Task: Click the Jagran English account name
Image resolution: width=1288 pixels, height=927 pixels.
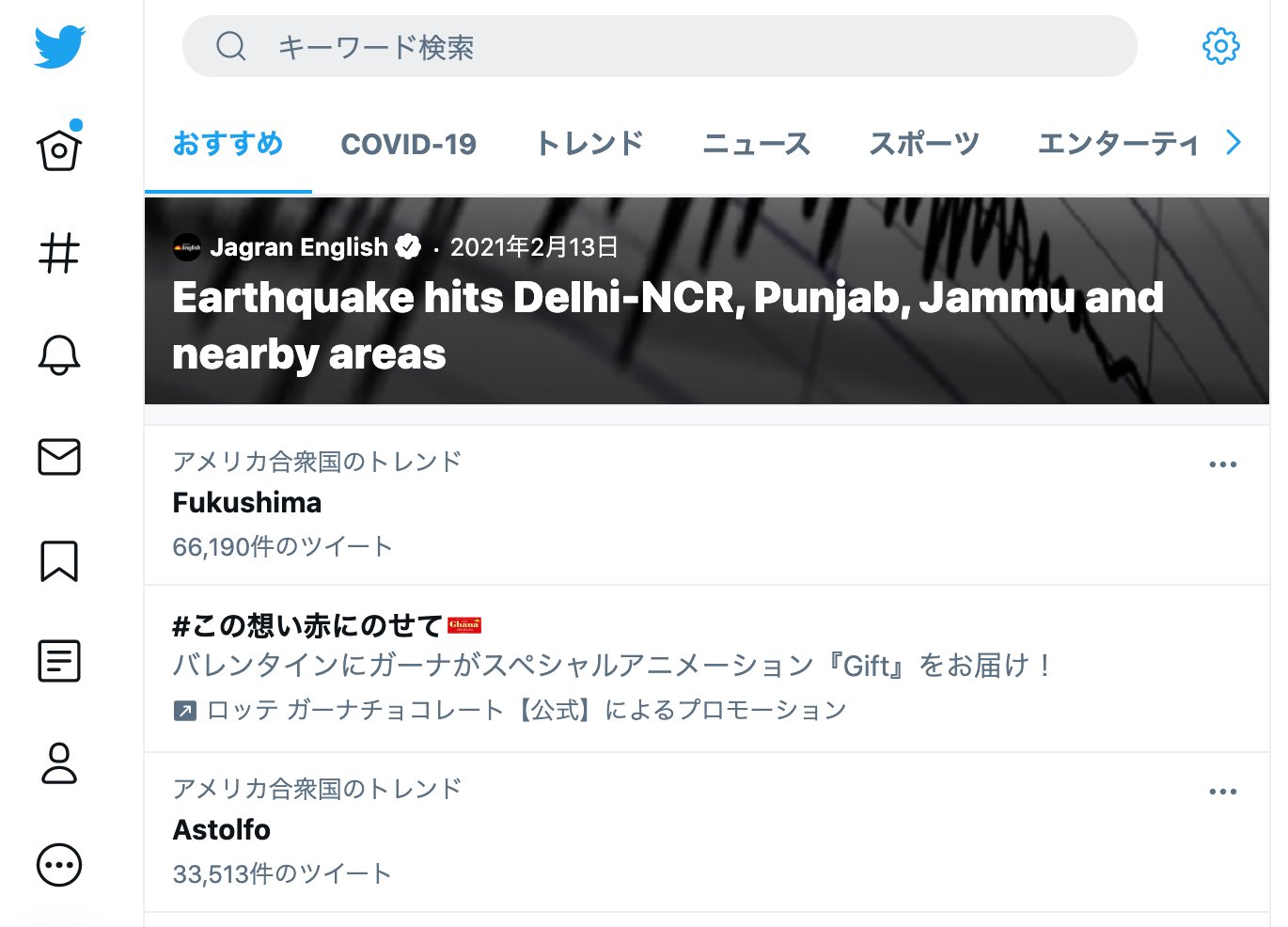Action: [299, 247]
